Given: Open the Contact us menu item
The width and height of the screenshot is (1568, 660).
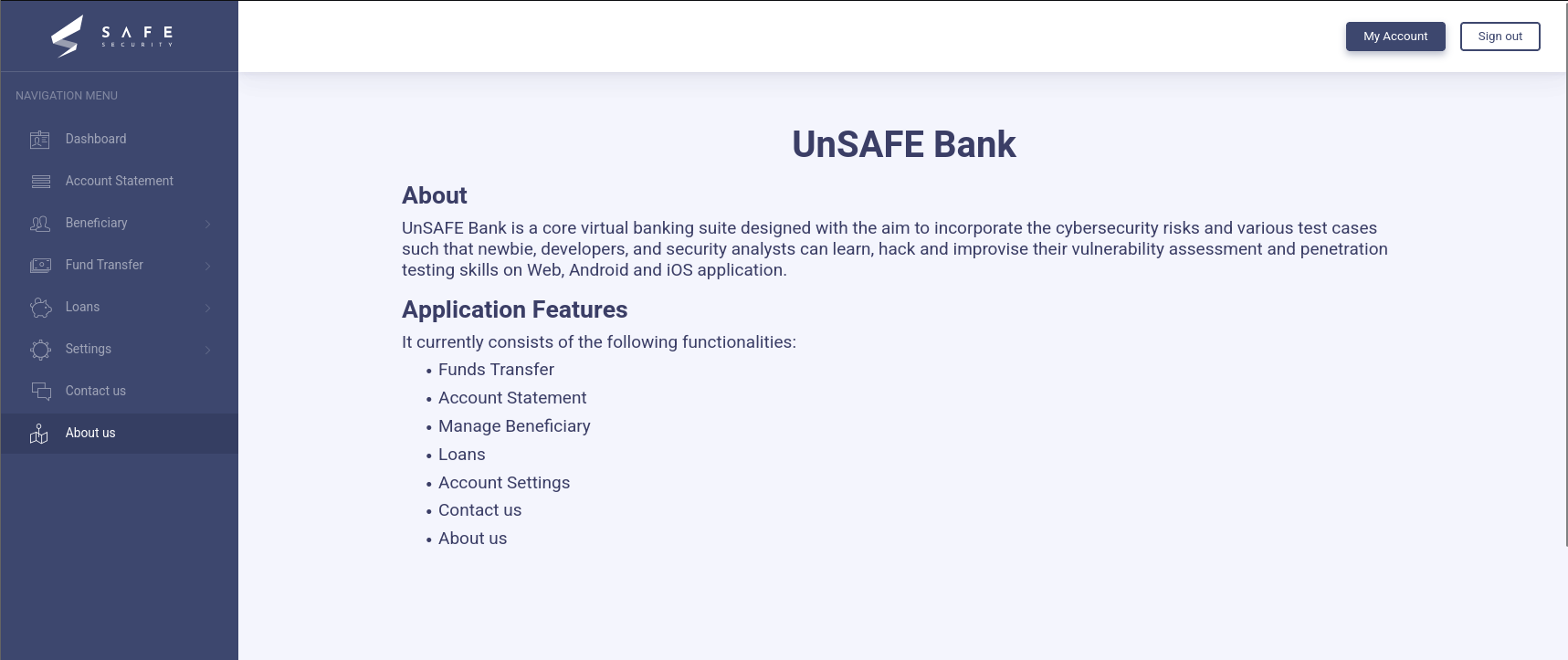Looking at the screenshot, I should coord(95,391).
